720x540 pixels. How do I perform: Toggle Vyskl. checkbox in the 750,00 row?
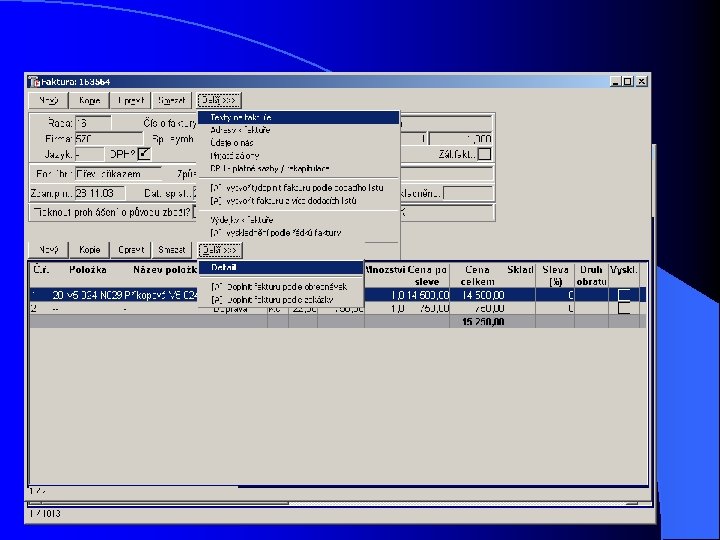point(624,308)
